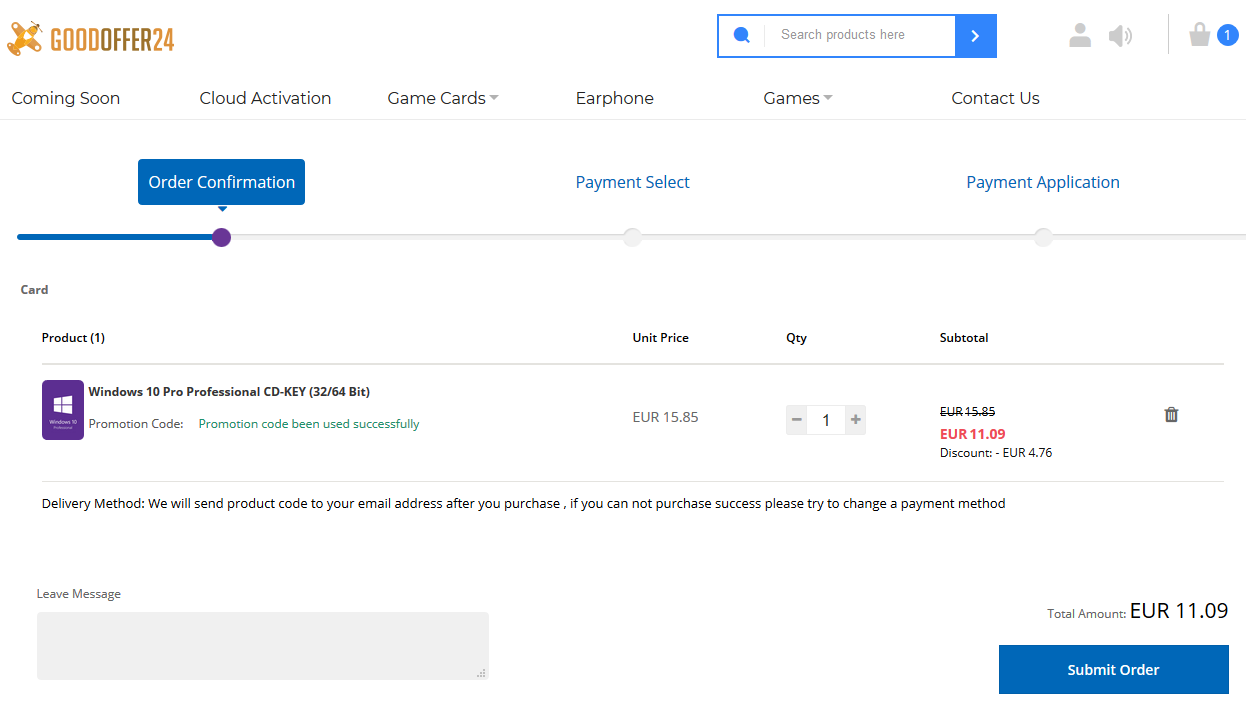
Task: Click 'Promotion code been used successfully' text
Action: [309, 424]
